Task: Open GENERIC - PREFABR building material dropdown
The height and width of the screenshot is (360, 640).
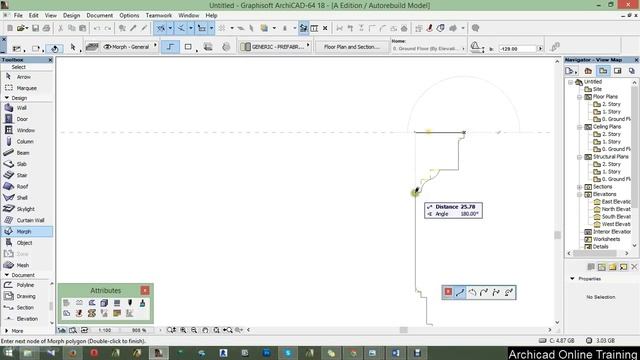Action: click(x=275, y=47)
